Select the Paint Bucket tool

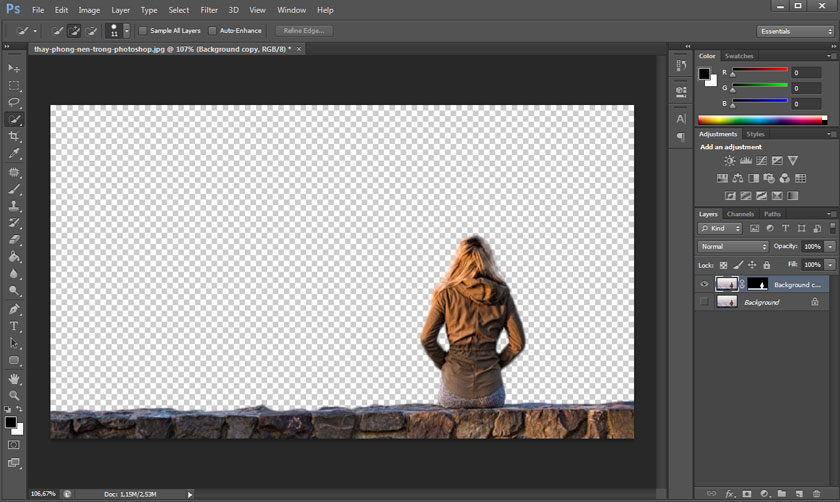click(x=14, y=257)
